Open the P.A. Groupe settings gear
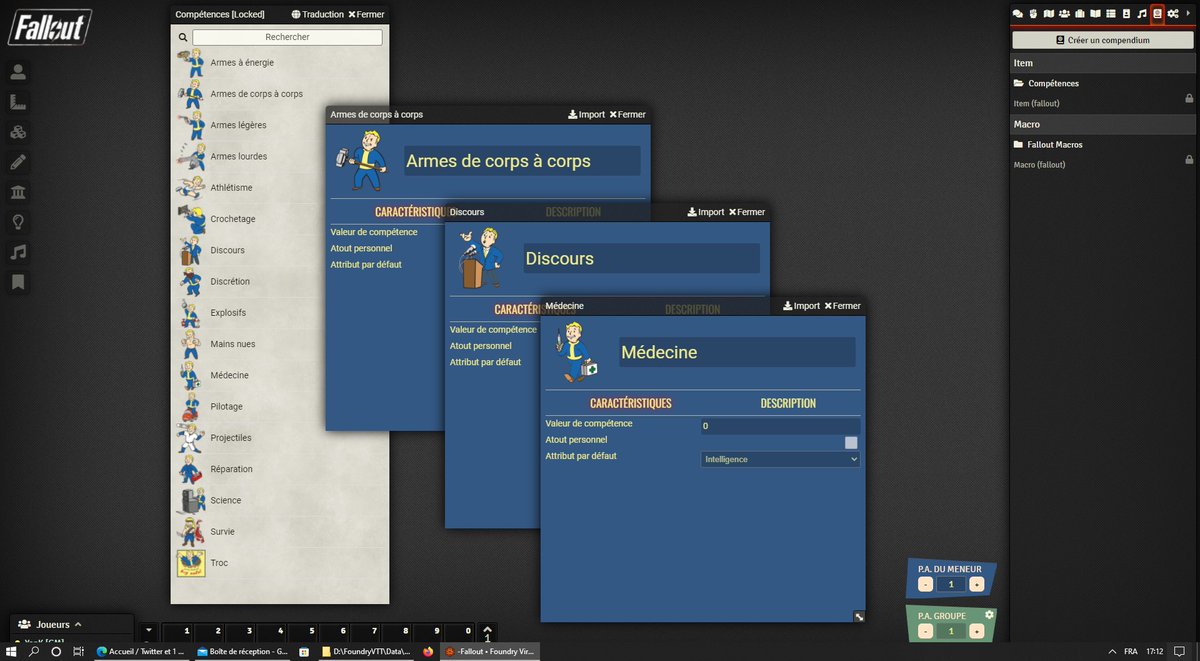The height and width of the screenshot is (661, 1200). coord(989,614)
